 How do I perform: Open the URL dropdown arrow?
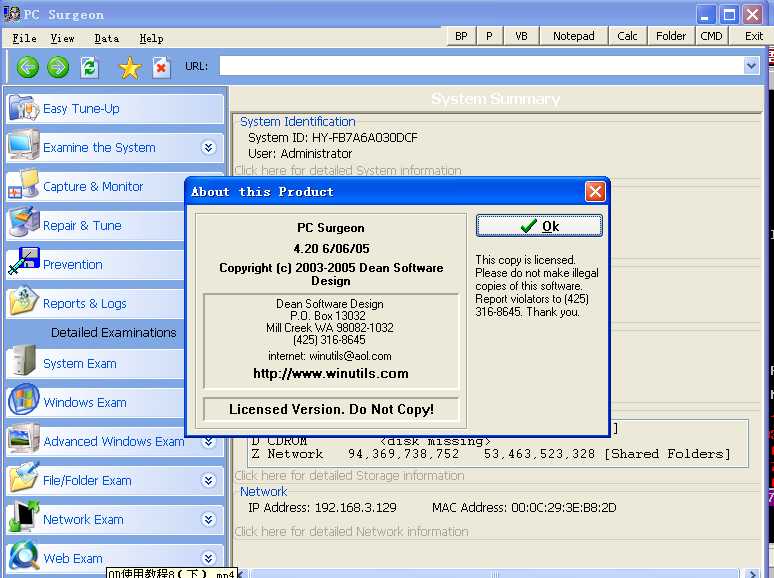click(751, 66)
